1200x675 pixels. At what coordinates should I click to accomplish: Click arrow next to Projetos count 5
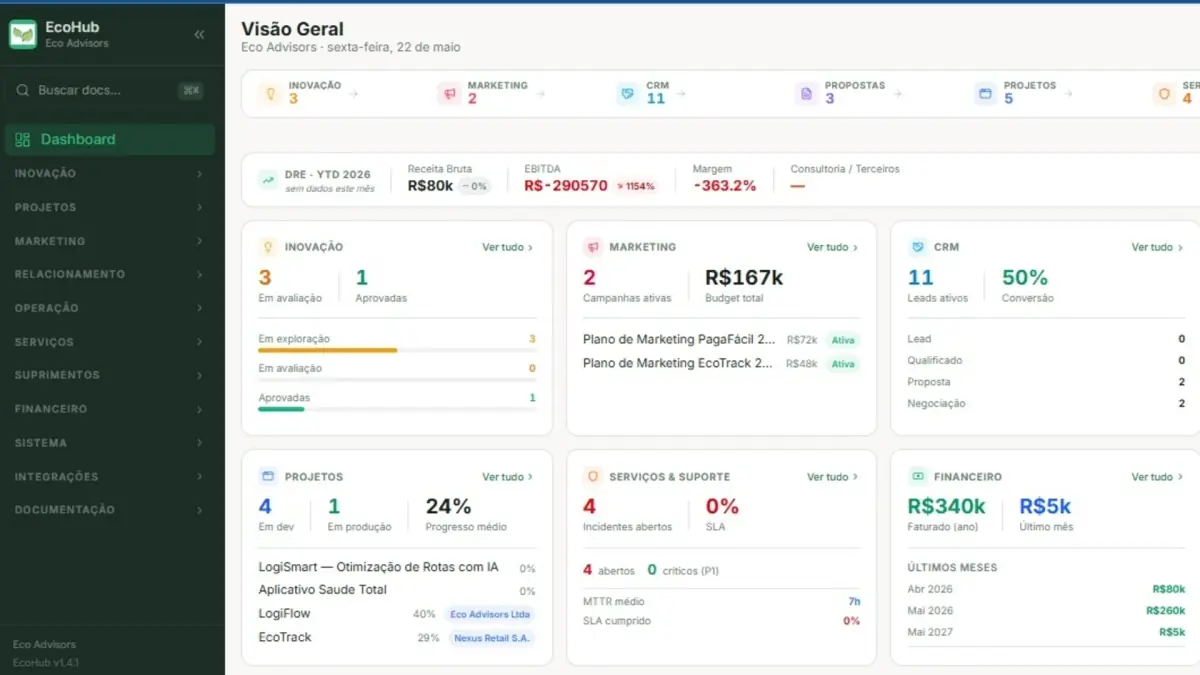point(1068,94)
